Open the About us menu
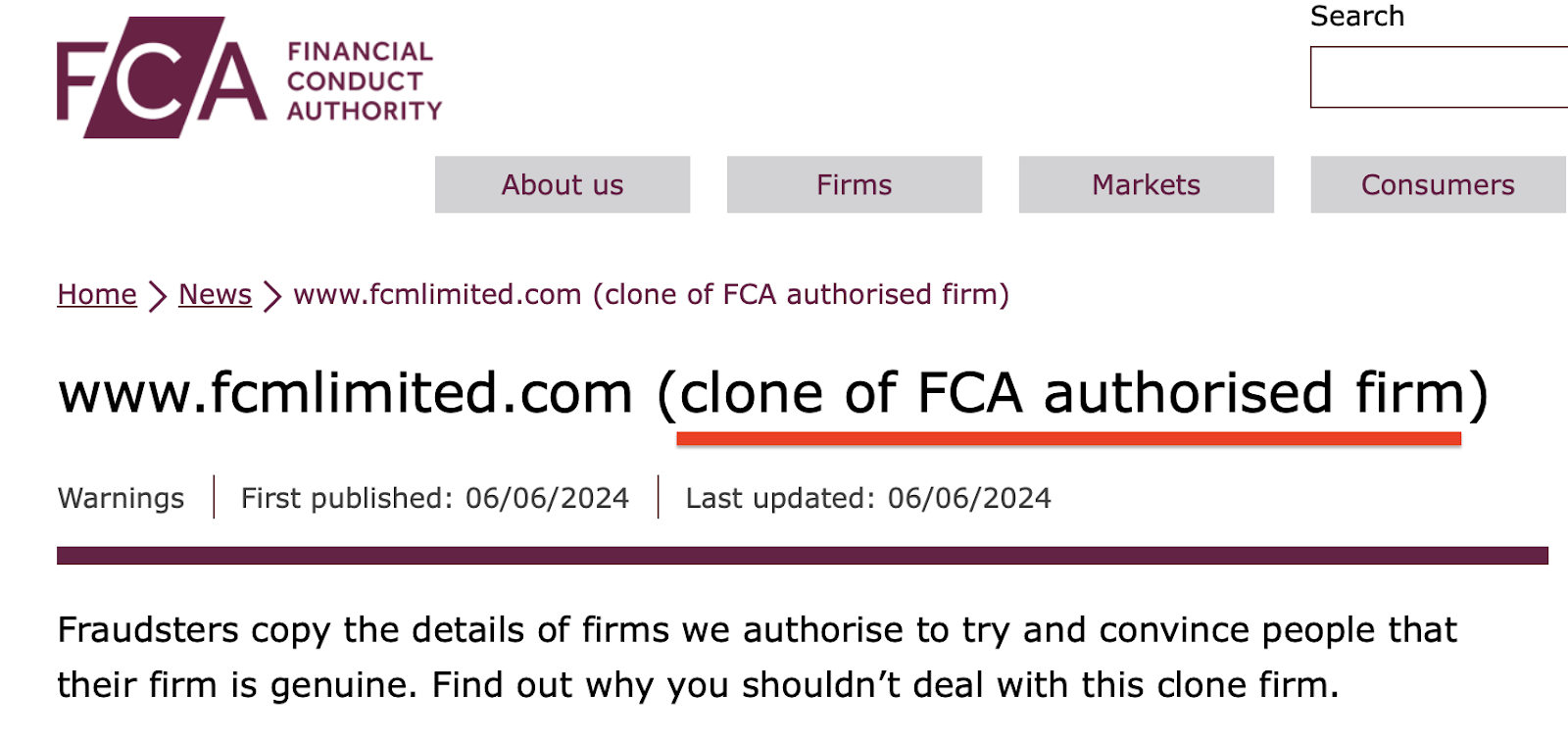The height and width of the screenshot is (742, 1568). tap(563, 184)
